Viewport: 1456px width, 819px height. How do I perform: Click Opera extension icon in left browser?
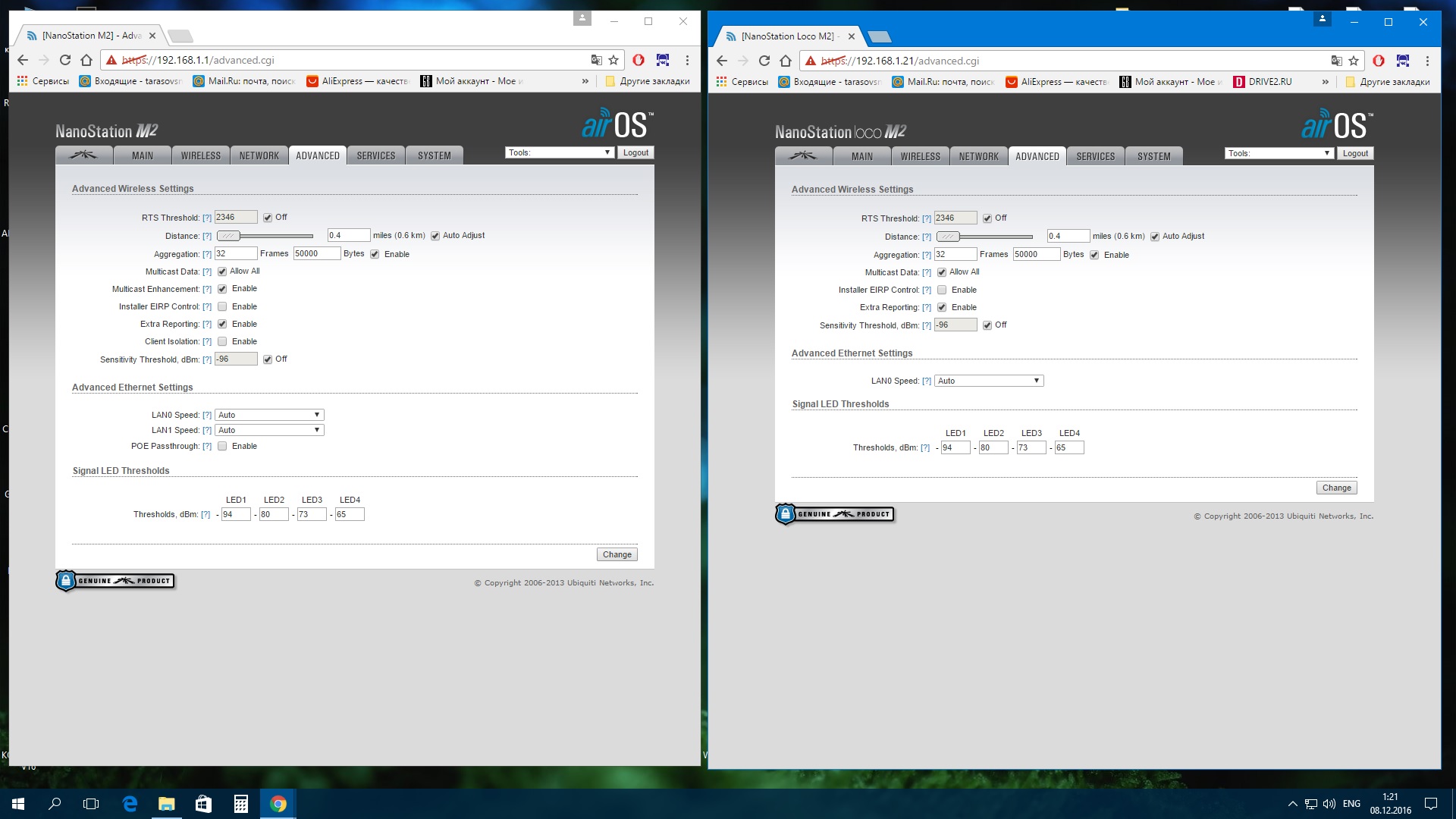(x=639, y=60)
